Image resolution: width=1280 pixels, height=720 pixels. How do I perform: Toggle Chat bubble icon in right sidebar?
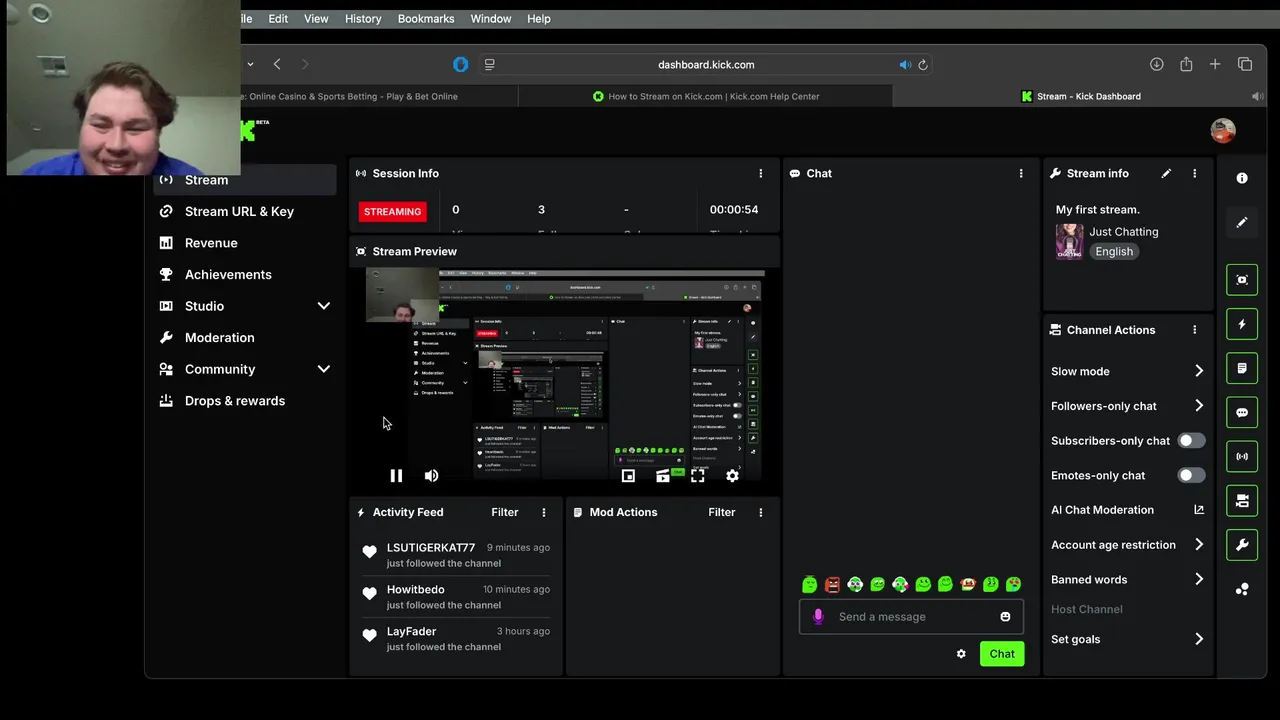tap(1242, 412)
